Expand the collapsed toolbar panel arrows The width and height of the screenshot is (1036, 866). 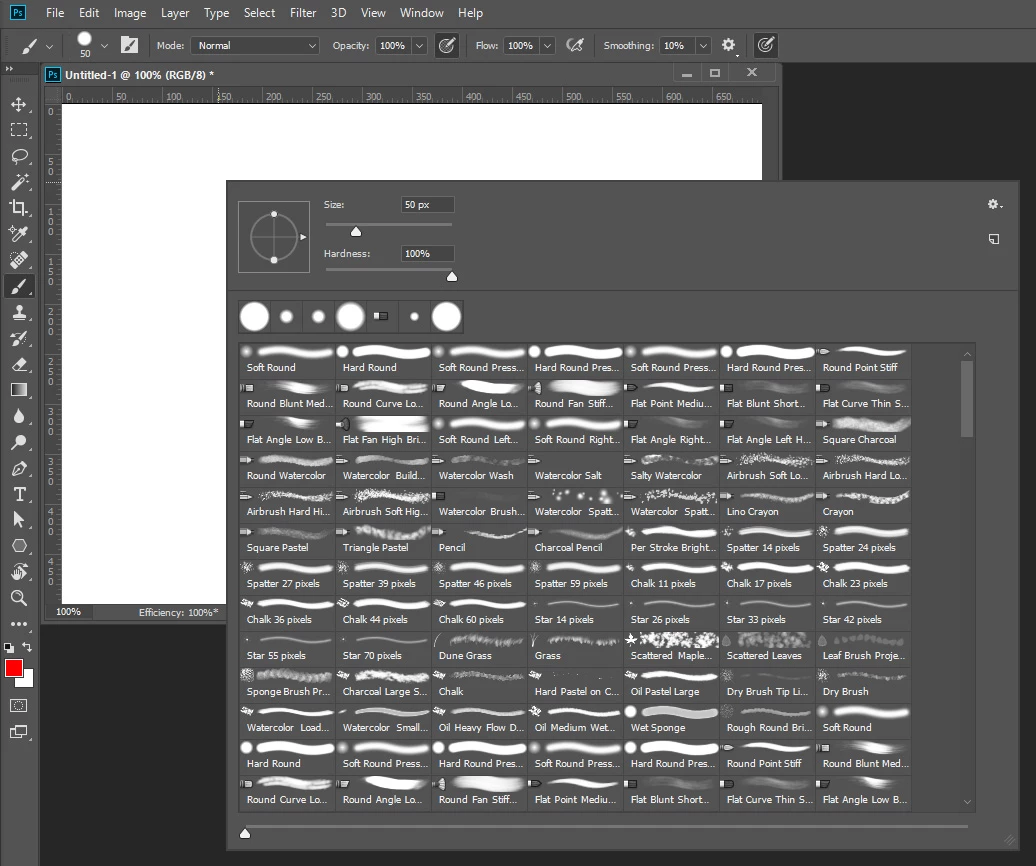(9, 68)
